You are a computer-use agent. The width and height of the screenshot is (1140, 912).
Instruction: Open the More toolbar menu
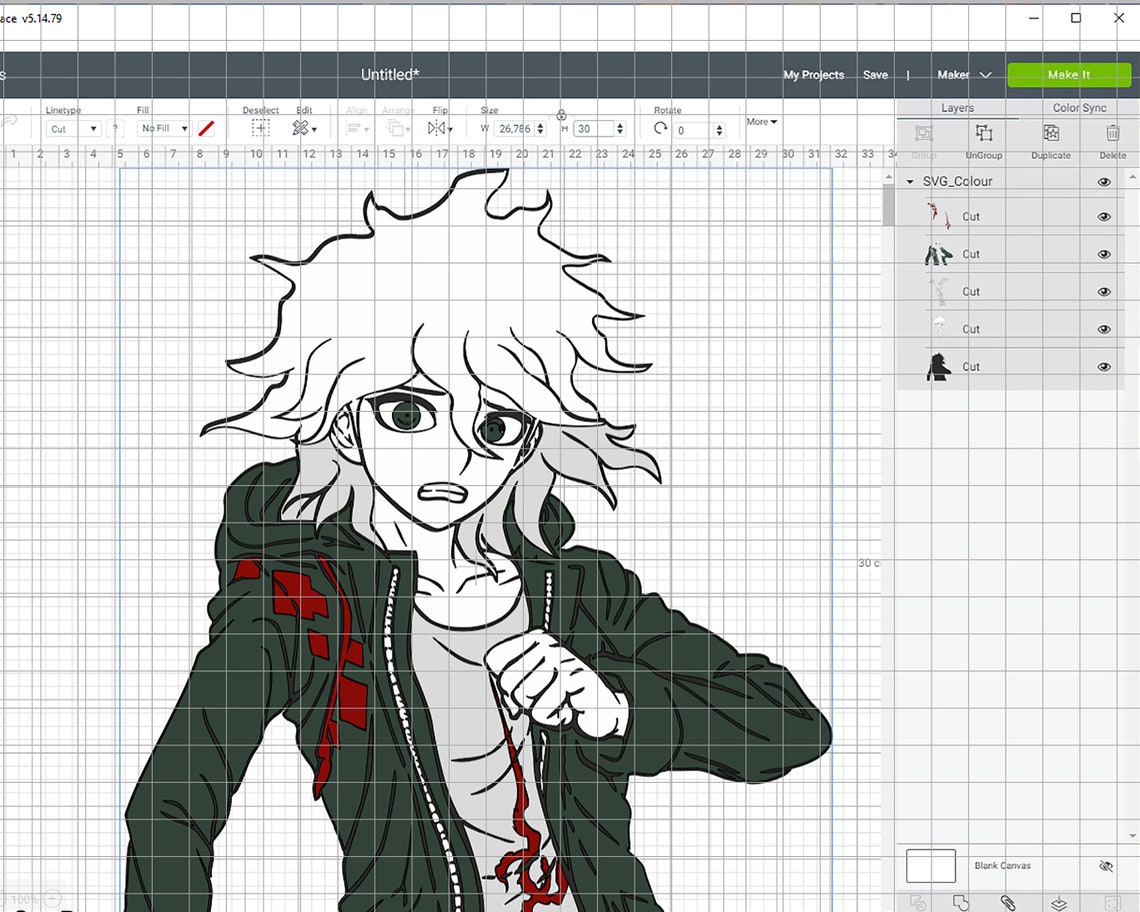pos(761,121)
